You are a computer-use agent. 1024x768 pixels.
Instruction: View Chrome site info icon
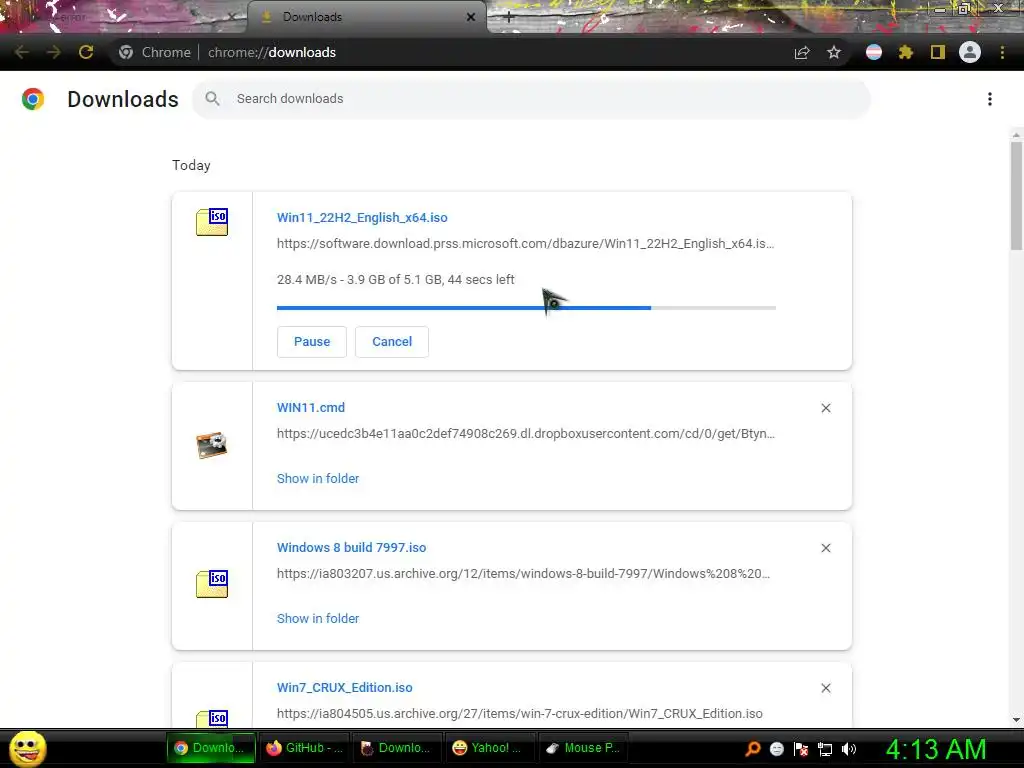click(126, 52)
